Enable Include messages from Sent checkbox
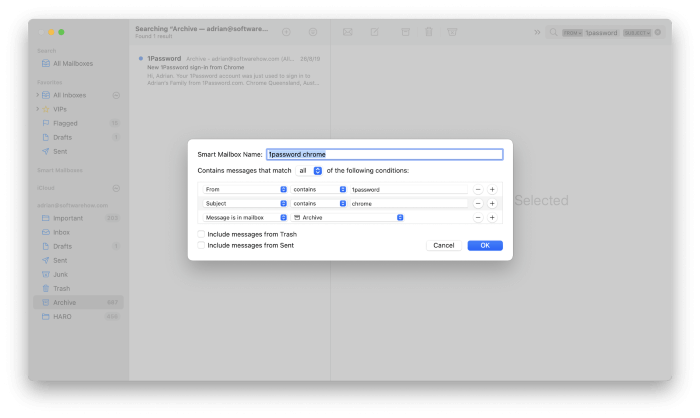Viewport: 700px width, 418px height. pyautogui.click(x=201, y=245)
